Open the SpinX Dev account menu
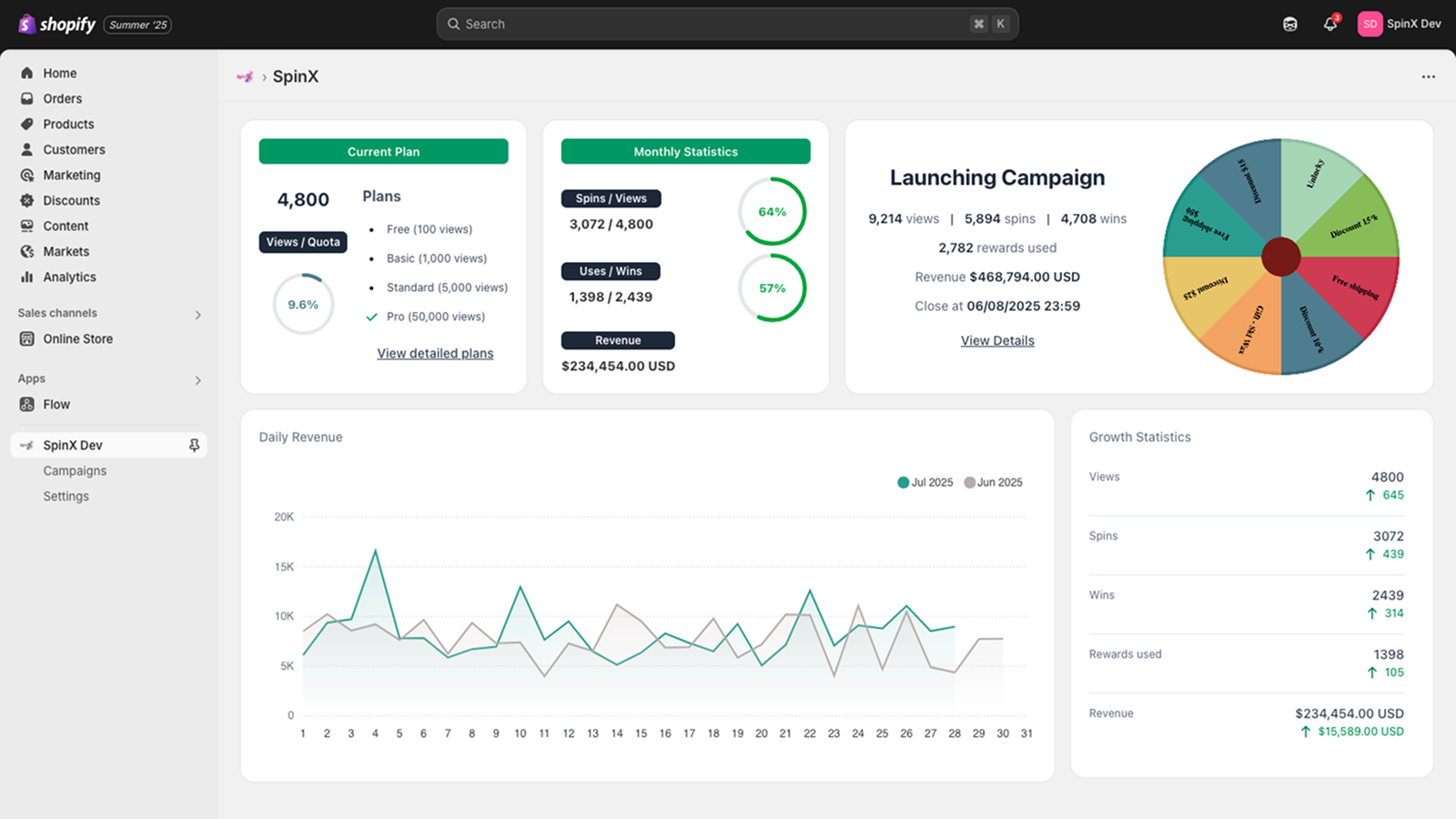This screenshot has width=1456, height=819. click(1400, 24)
